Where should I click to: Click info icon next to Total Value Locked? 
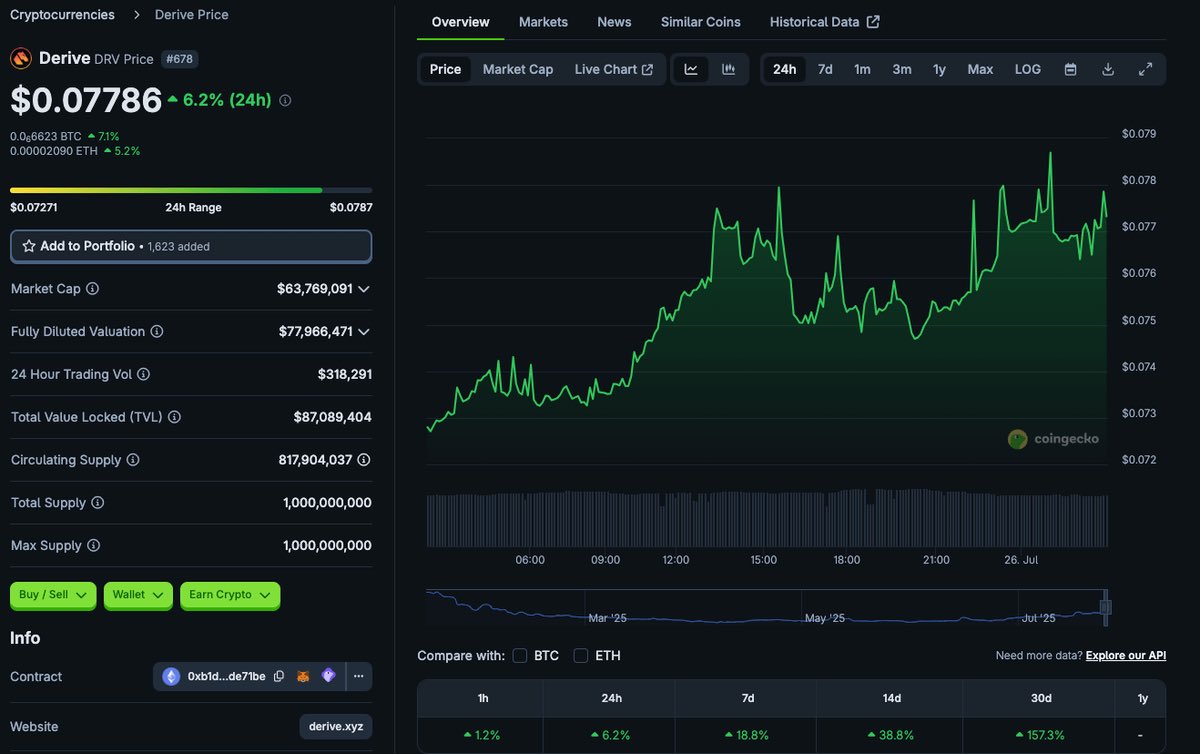pyautogui.click(x=176, y=417)
